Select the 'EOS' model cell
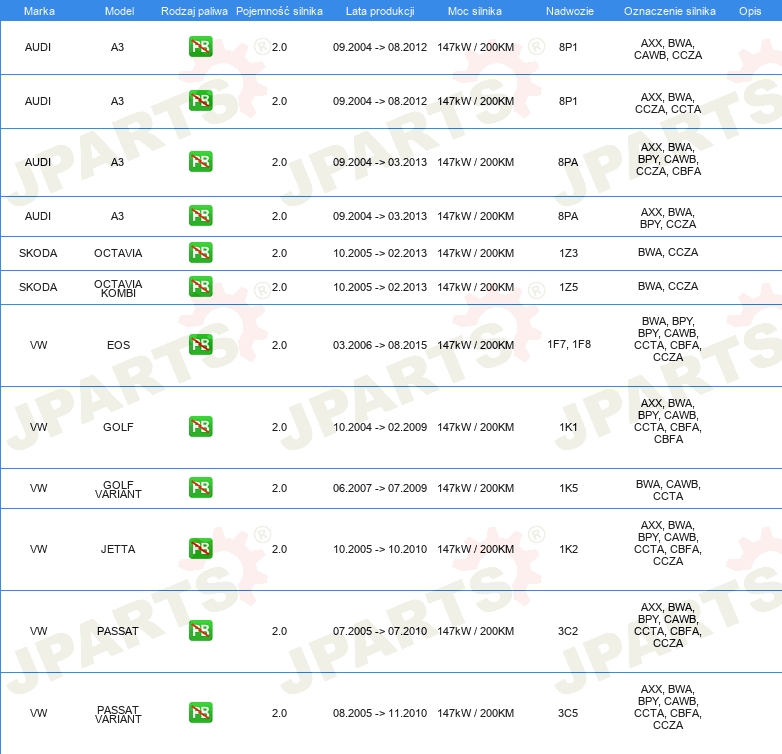The image size is (782, 754). pos(118,345)
